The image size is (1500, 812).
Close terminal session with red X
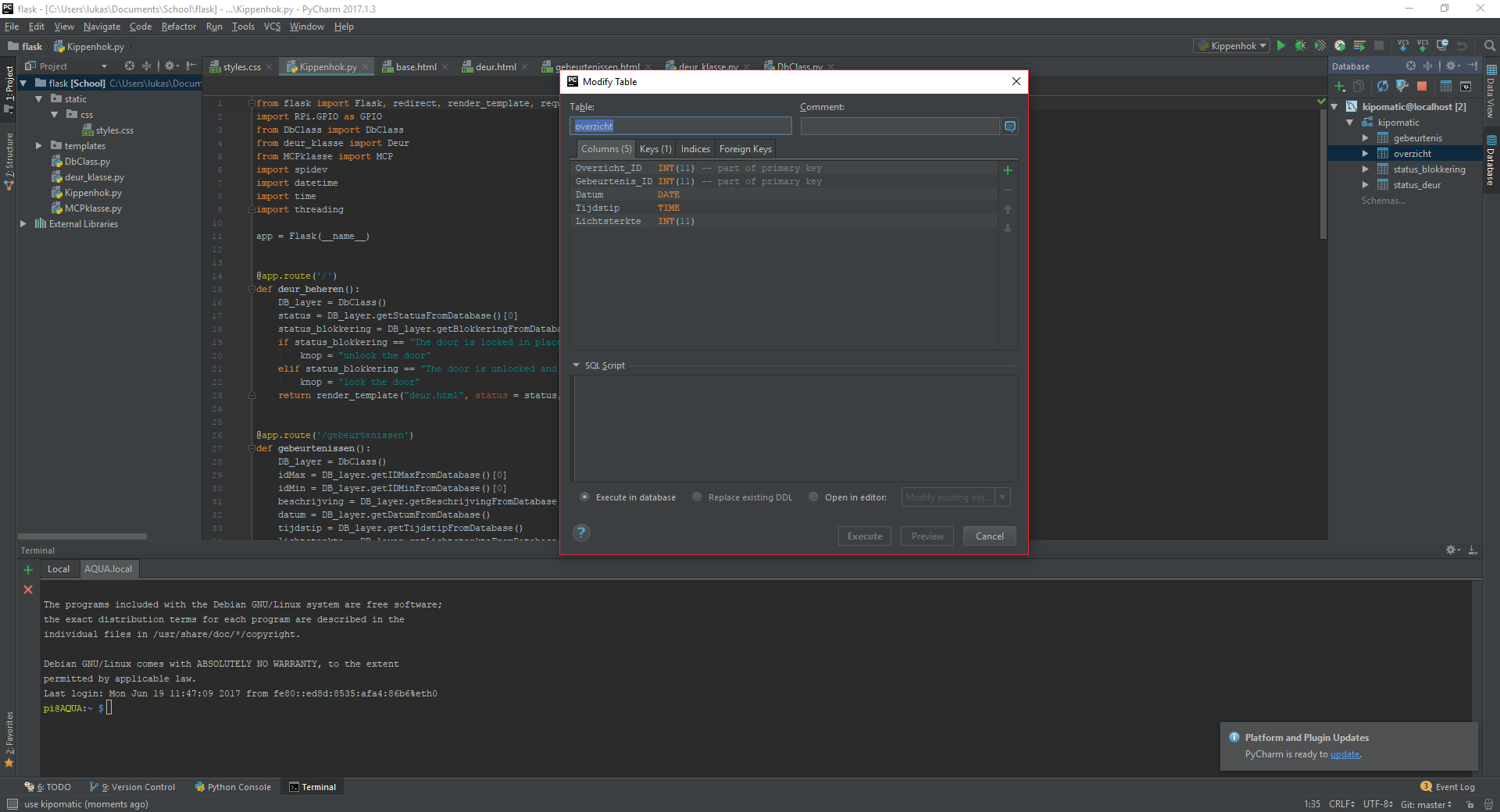(28, 589)
